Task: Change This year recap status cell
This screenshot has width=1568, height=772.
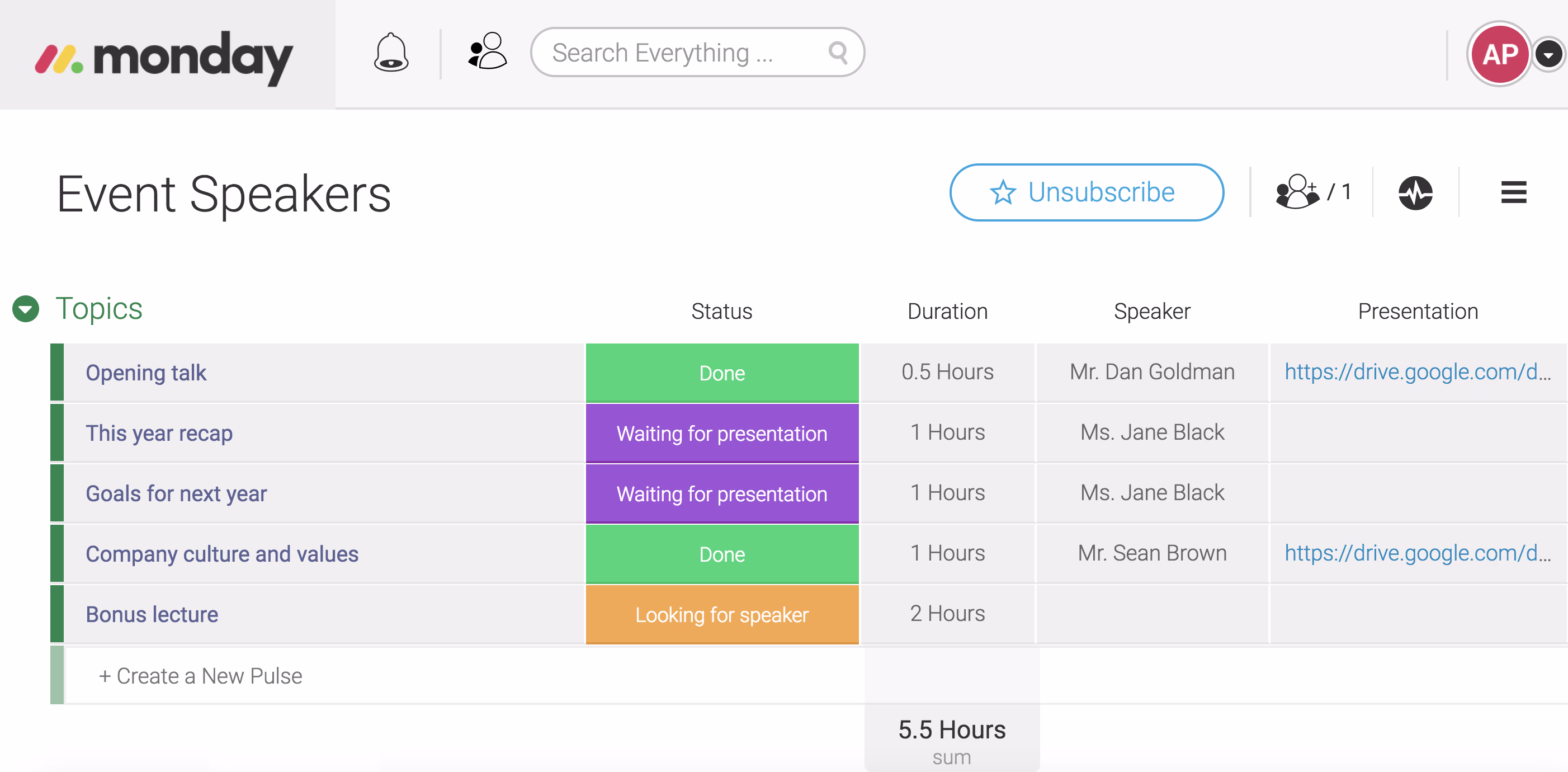Action: click(x=722, y=433)
